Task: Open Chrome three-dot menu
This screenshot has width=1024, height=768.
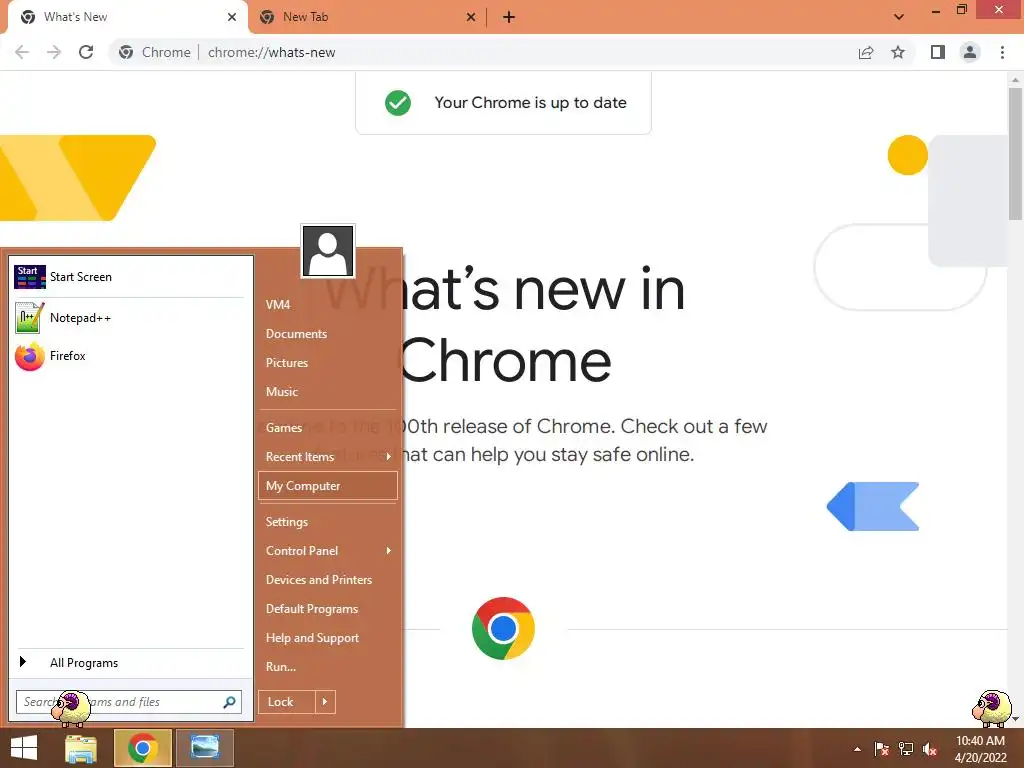Action: pyautogui.click(x=1002, y=52)
